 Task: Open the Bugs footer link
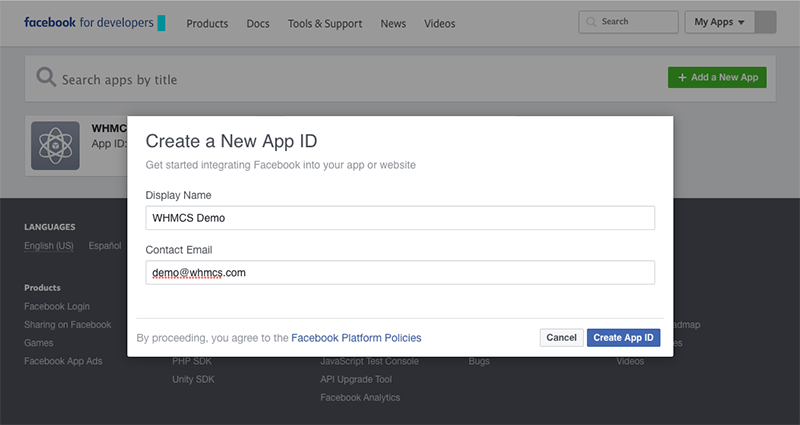479,361
